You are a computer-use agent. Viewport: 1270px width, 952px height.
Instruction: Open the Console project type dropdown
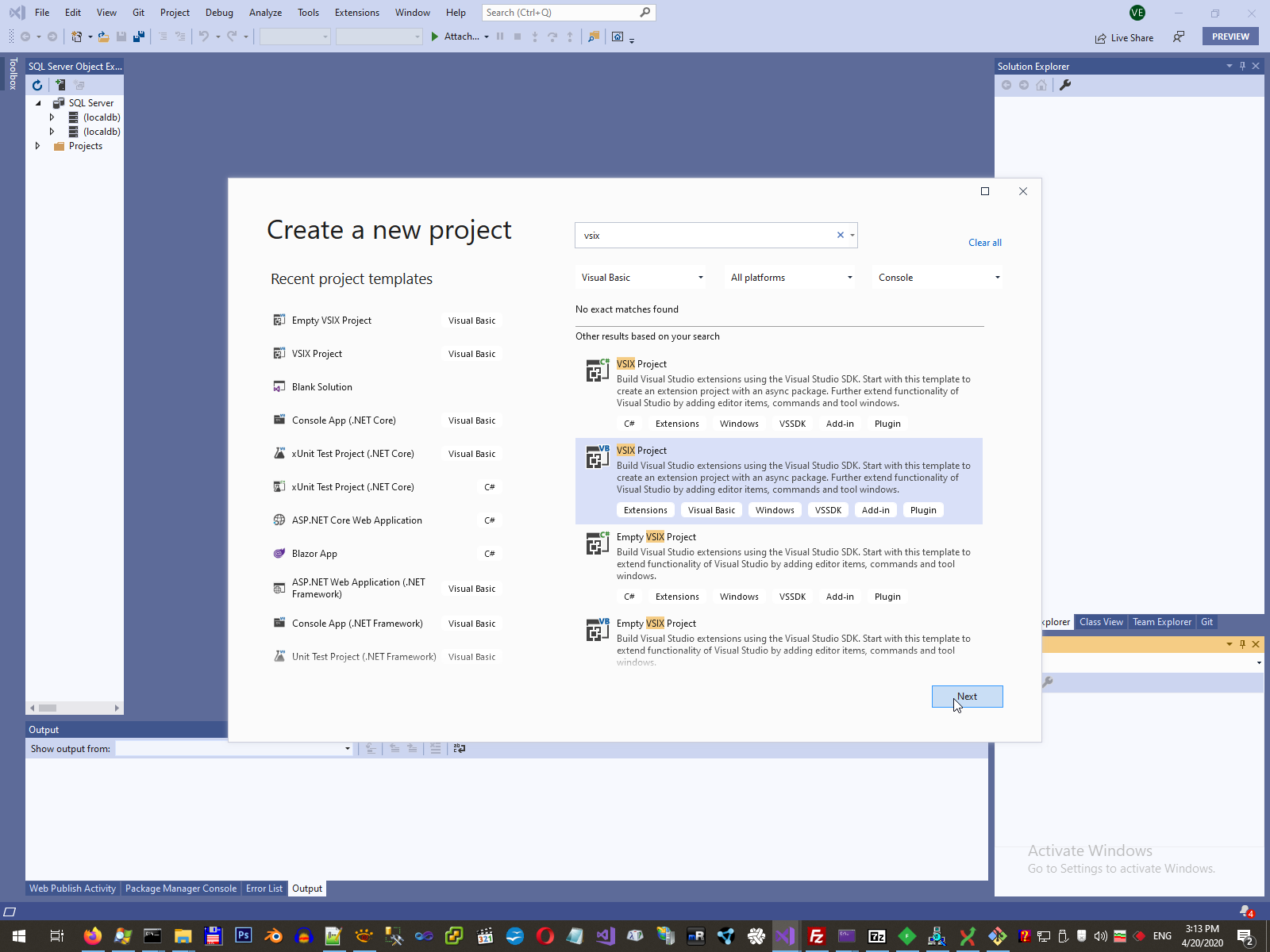coord(938,278)
